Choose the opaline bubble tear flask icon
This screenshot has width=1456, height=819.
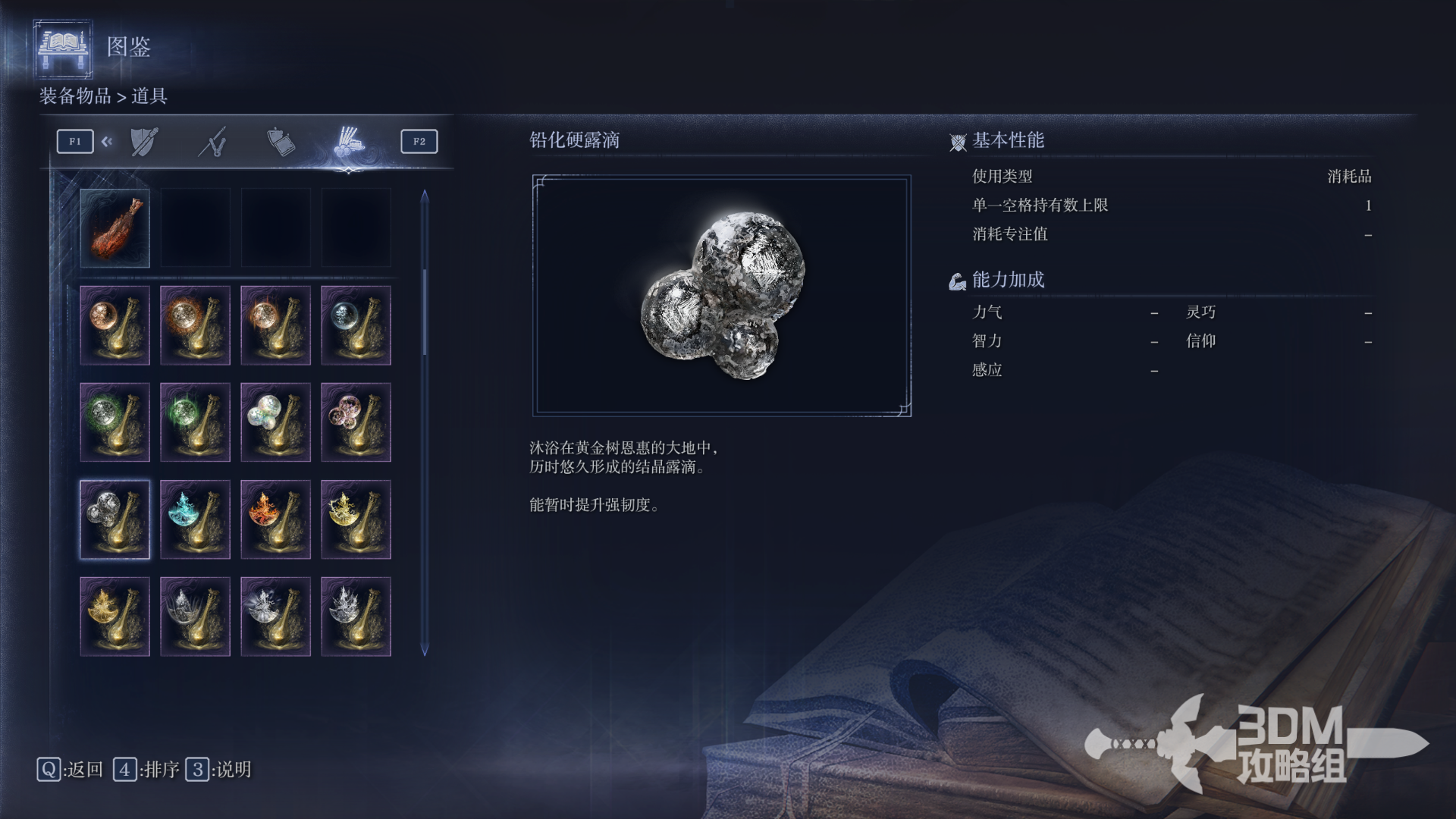point(275,422)
